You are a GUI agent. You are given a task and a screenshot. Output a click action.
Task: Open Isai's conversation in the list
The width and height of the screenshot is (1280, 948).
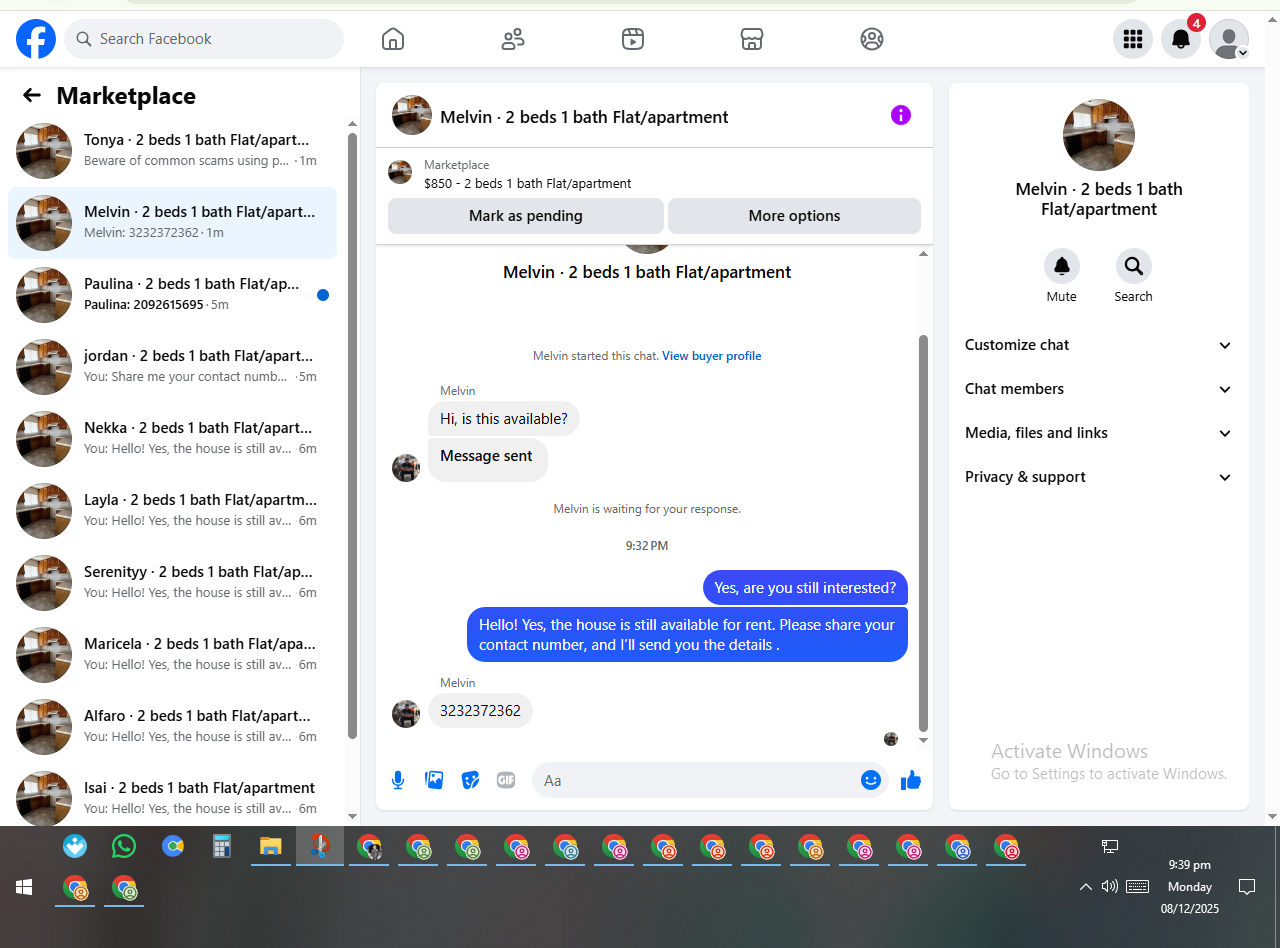[173, 797]
